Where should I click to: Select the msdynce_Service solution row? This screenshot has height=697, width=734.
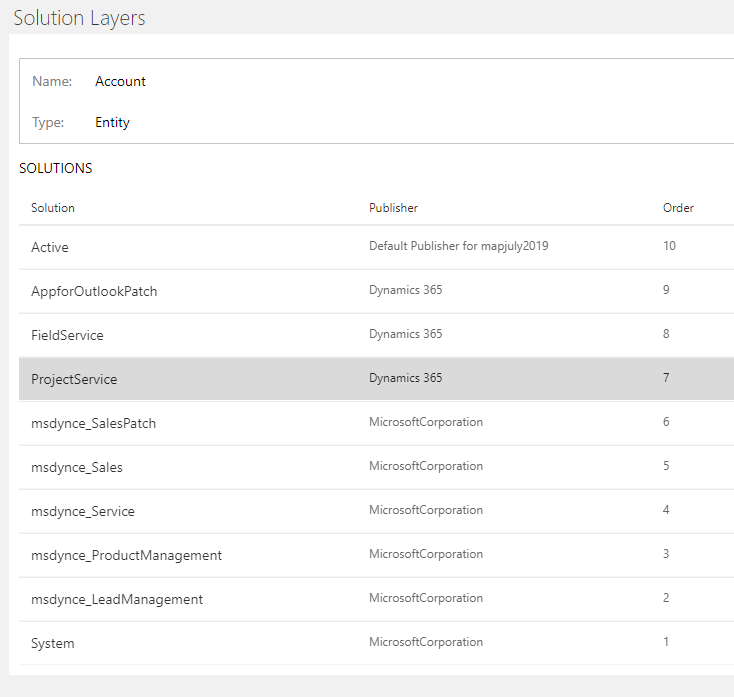click(x=376, y=511)
